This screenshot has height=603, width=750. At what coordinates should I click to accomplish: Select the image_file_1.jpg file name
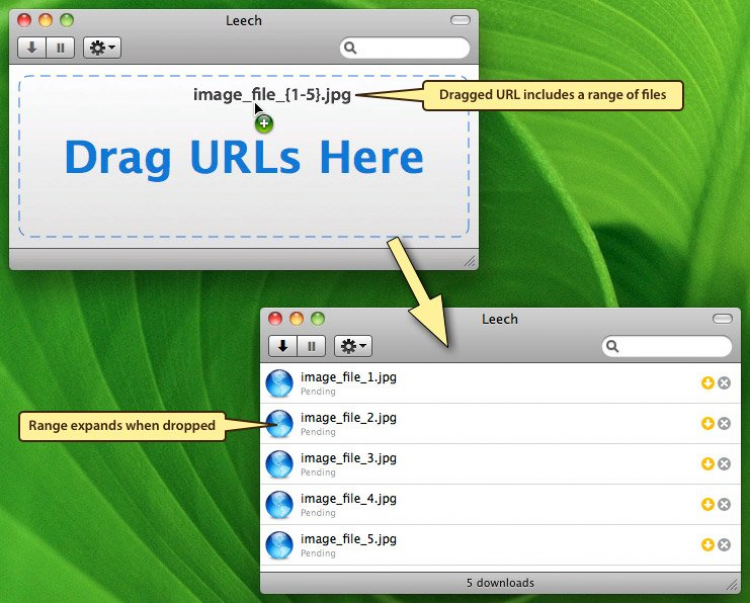point(348,377)
